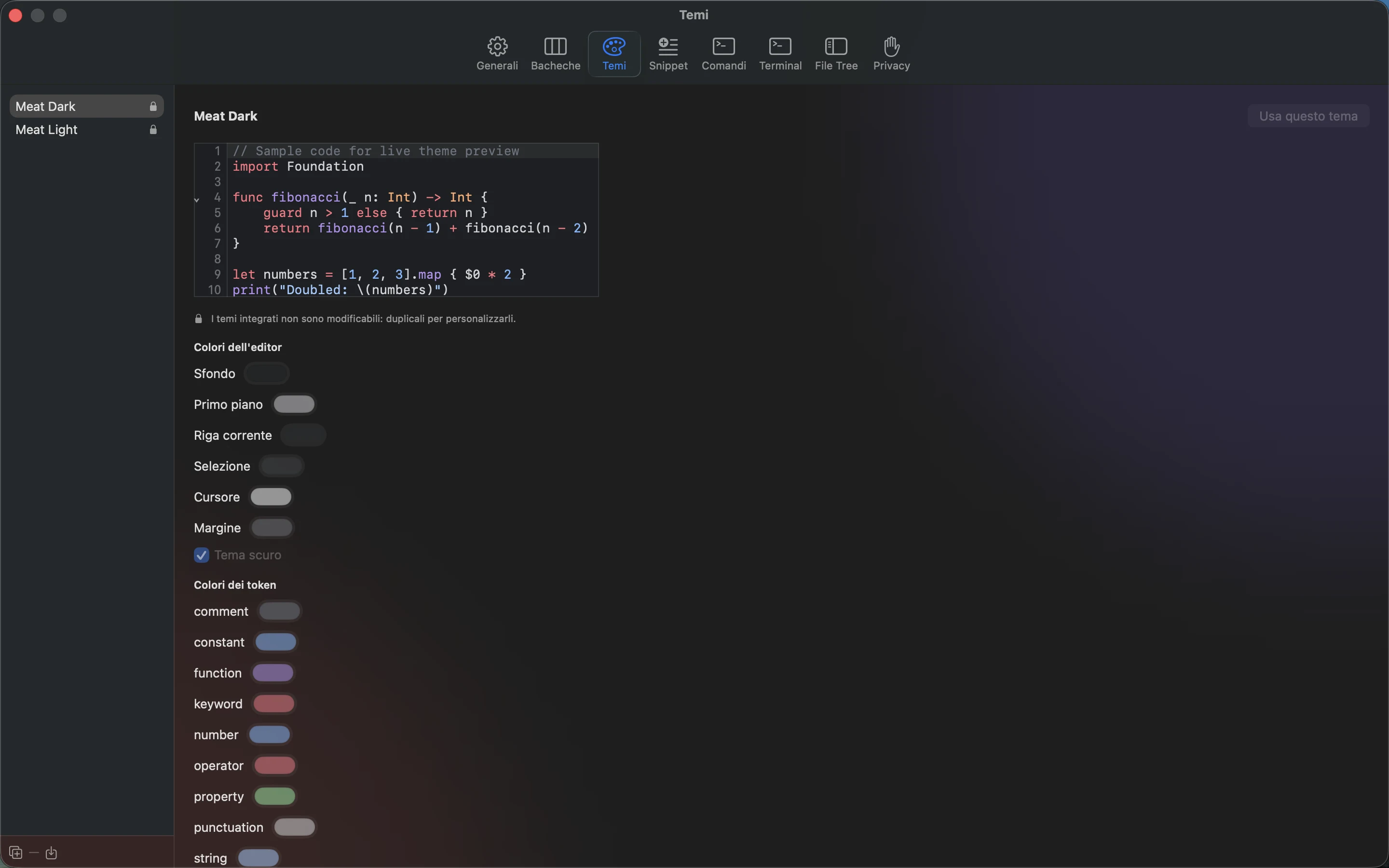Open the keyword token color swatch
This screenshot has width=1389, height=868.
click(274, 704)
